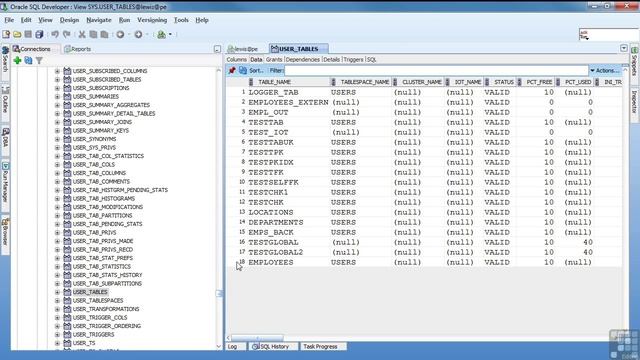Viewport: 640px width, 360px height.
Task: Click the down arrow of the tree scrollbar
Action: (x=218, y=347)
